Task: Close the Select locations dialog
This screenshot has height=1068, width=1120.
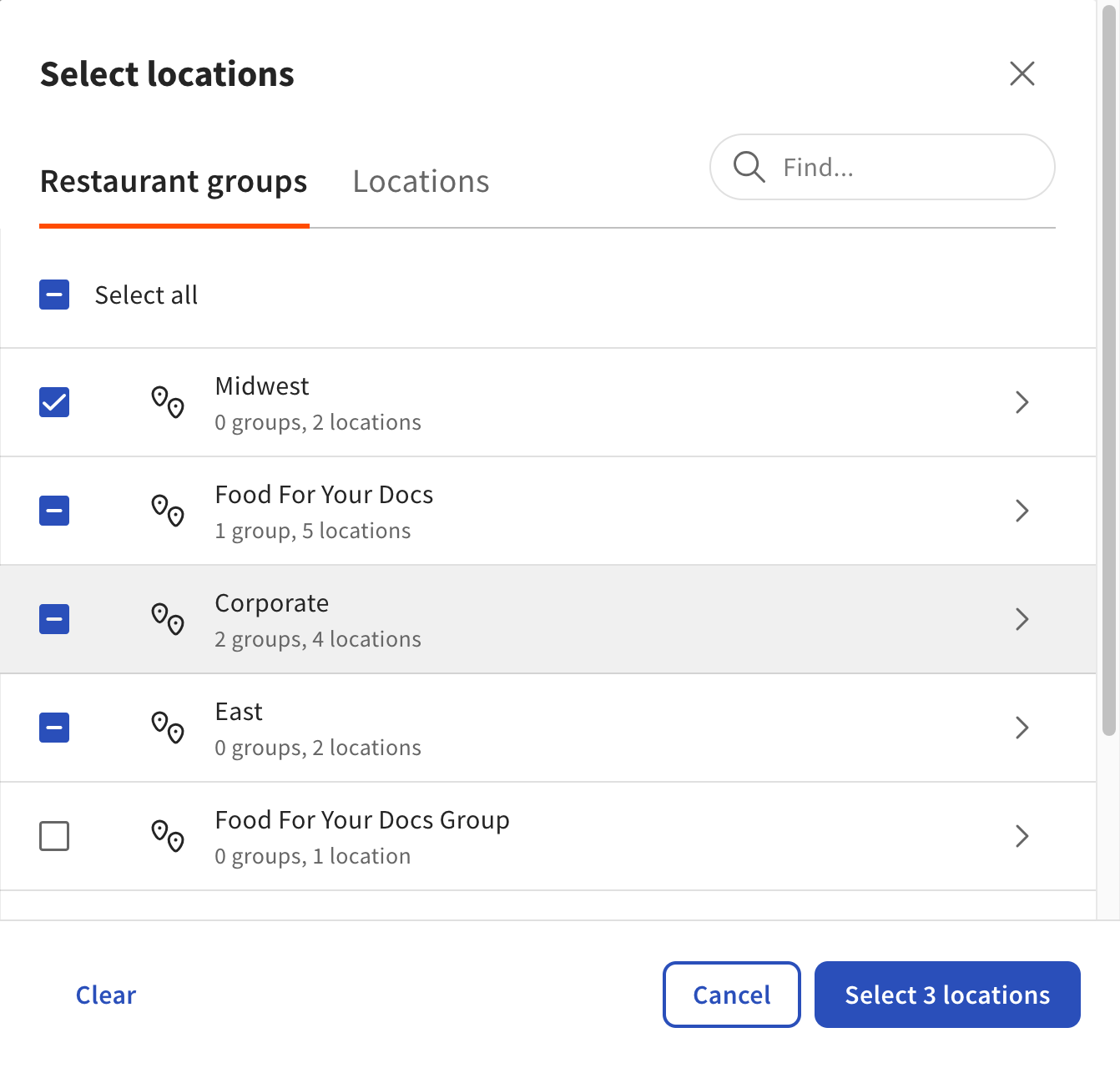Action: click(x=1022, y=73)
